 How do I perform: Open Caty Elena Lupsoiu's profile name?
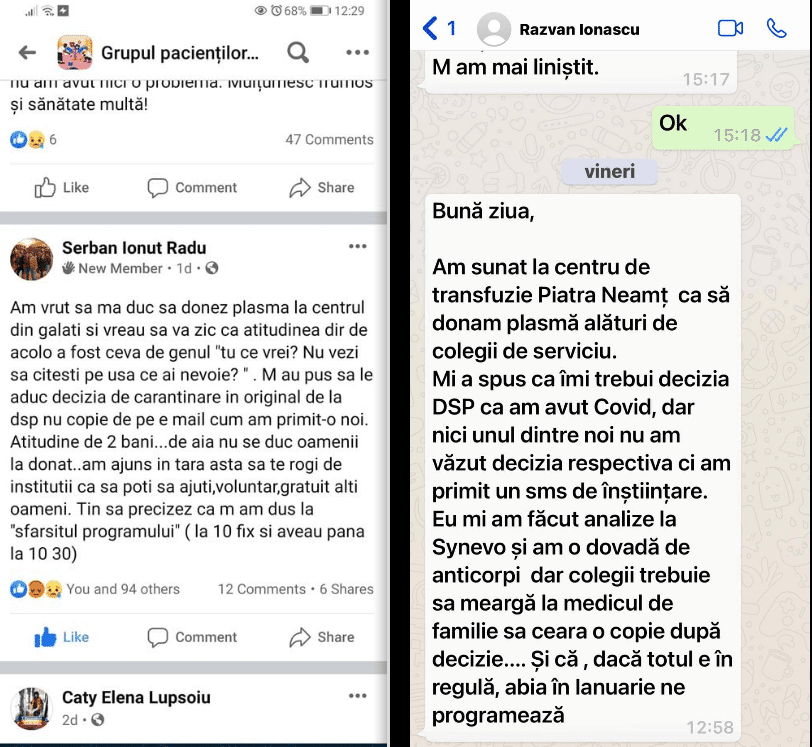tap(136, 697)
